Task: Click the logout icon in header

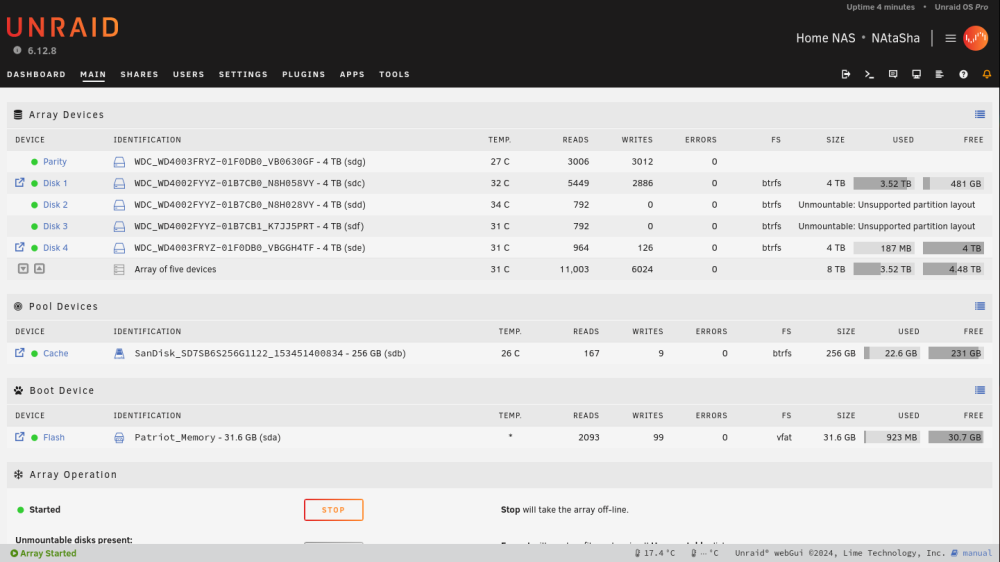Action: point(846,74)
